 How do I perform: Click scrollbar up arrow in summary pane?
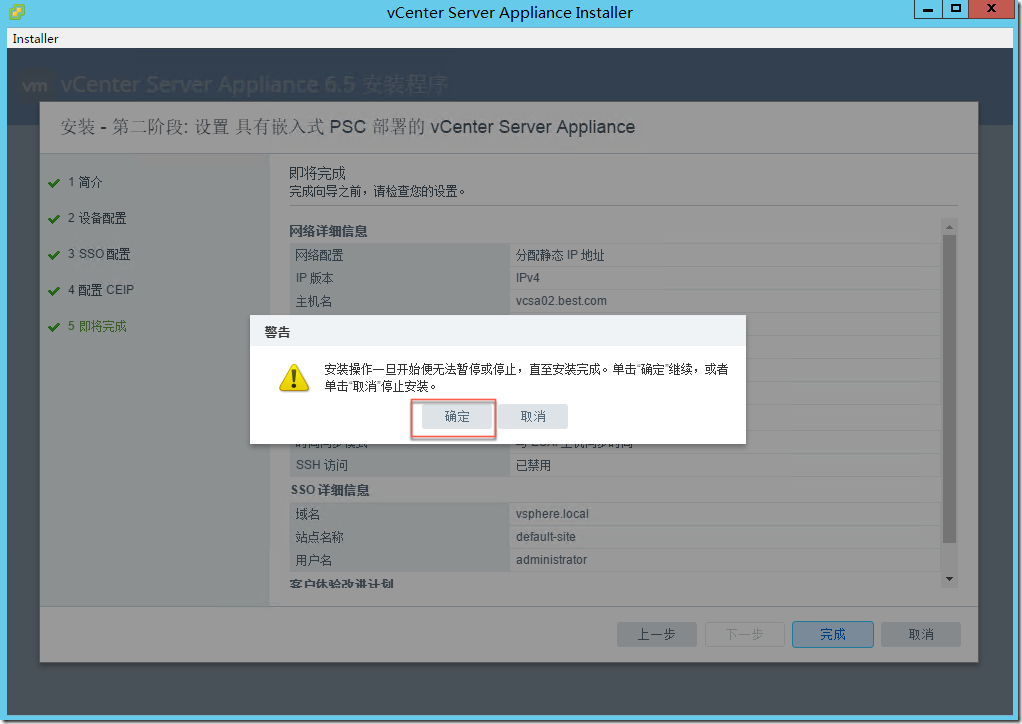click(949, 227)
